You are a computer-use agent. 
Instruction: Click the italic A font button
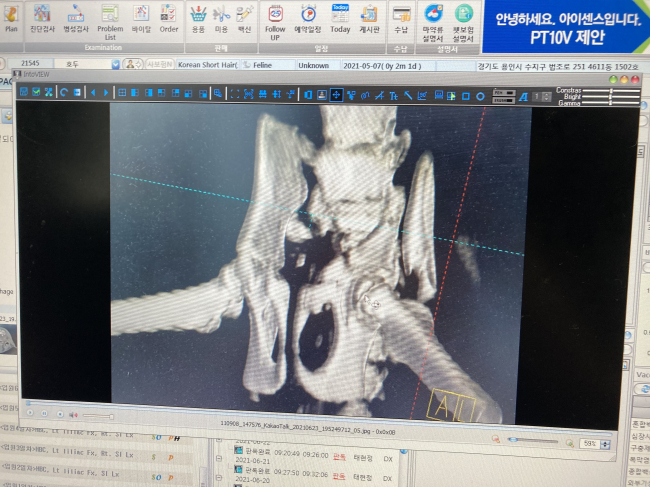[523, 97]
